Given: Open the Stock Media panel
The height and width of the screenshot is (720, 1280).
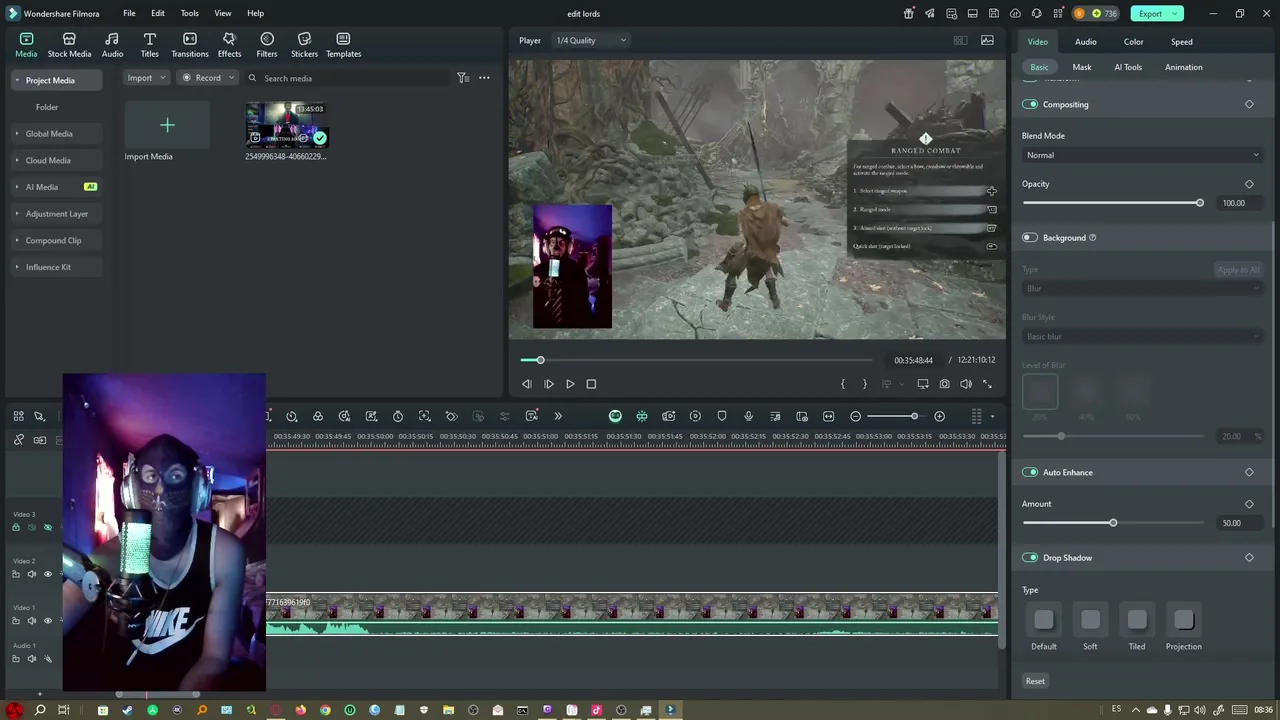Looking at the screenshot, I should [69, 45].
